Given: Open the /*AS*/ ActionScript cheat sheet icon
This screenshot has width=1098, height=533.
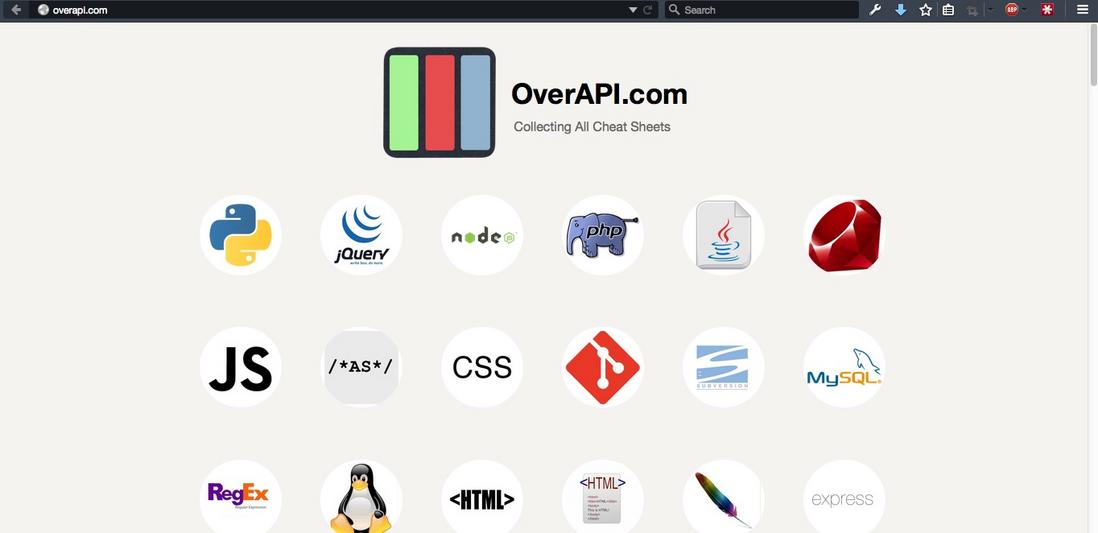Looking at the screenshot, I should click(361, 367).
